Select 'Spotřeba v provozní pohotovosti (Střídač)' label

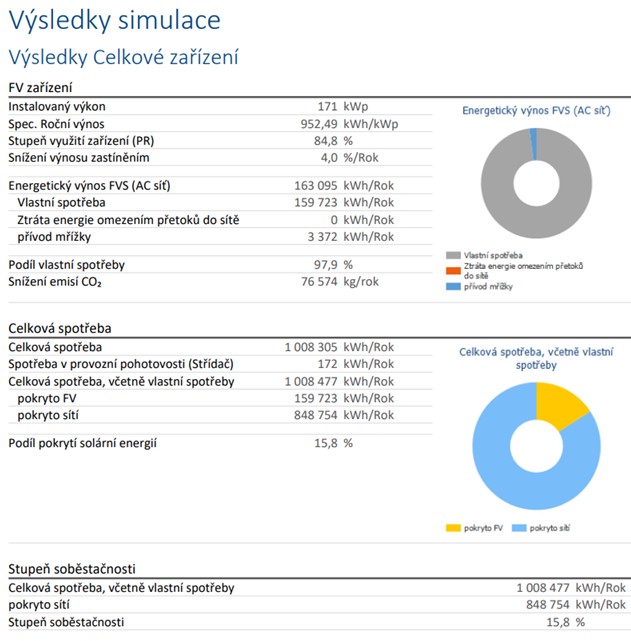point(121,364)
